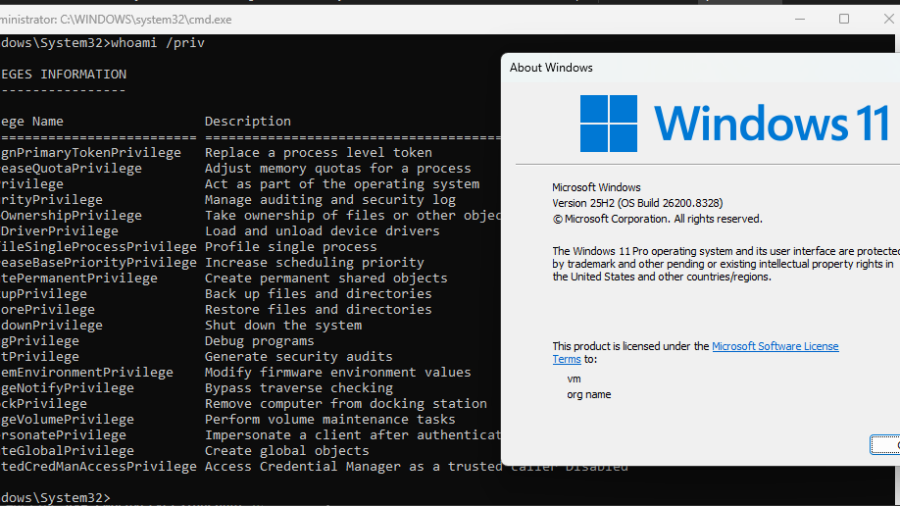This screenshot has height=506, width=900.
Task: Click 'Create permanent shared objects' text
Action: click(326, 278)
